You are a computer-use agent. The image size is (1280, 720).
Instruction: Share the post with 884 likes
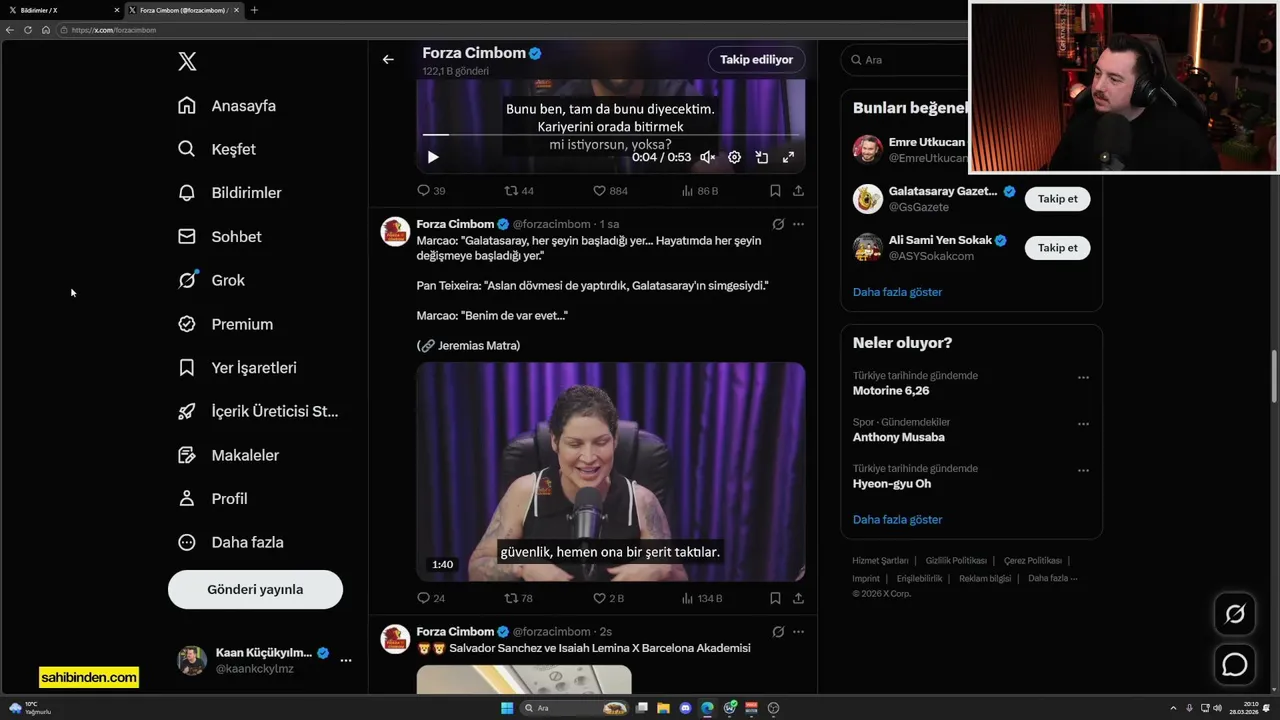click(798, 190)
